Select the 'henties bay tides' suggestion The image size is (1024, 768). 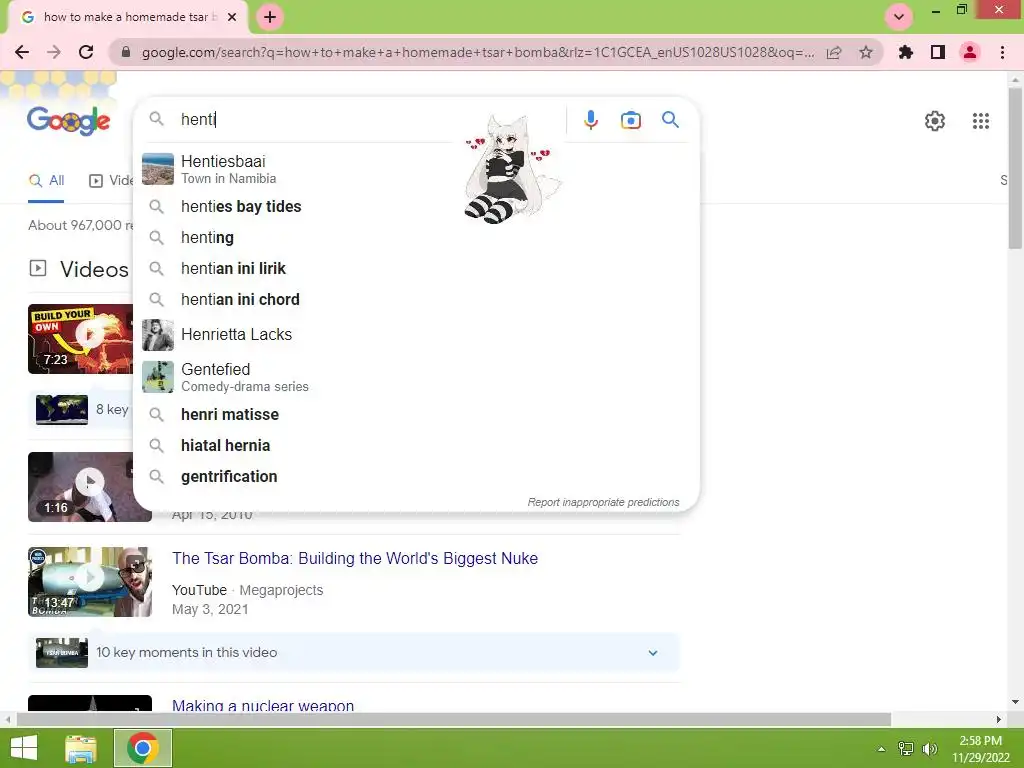[x=416, y=206]
